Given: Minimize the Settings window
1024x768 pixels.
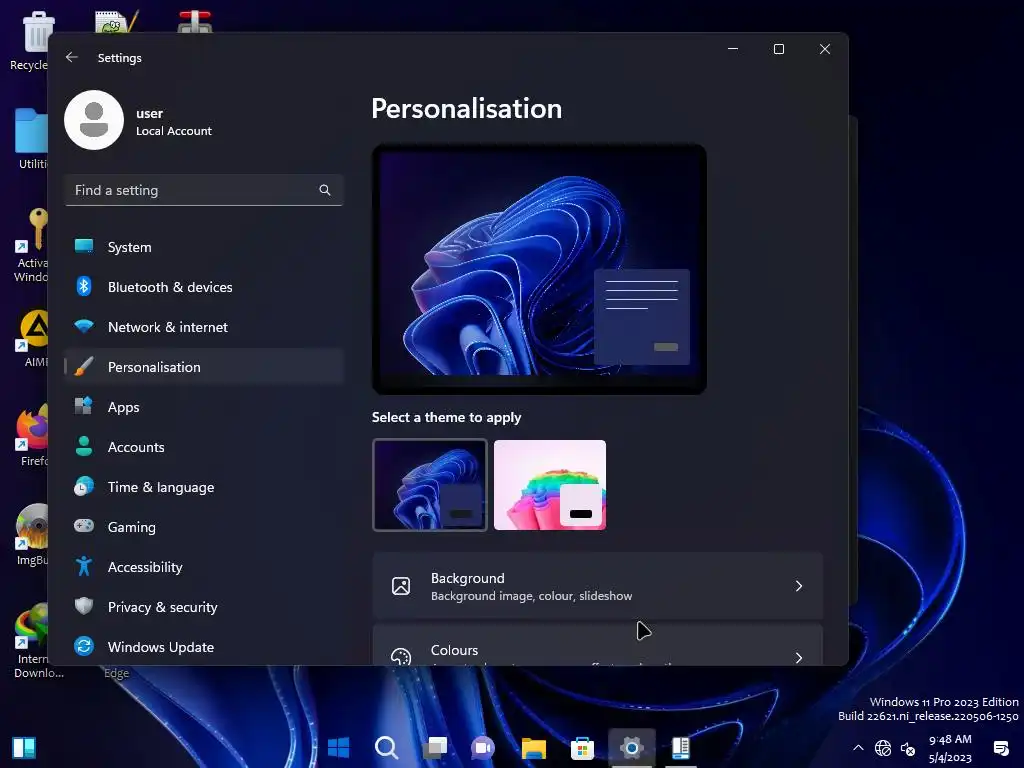Looking at the screenshot, I should click(x=733, y=49).
